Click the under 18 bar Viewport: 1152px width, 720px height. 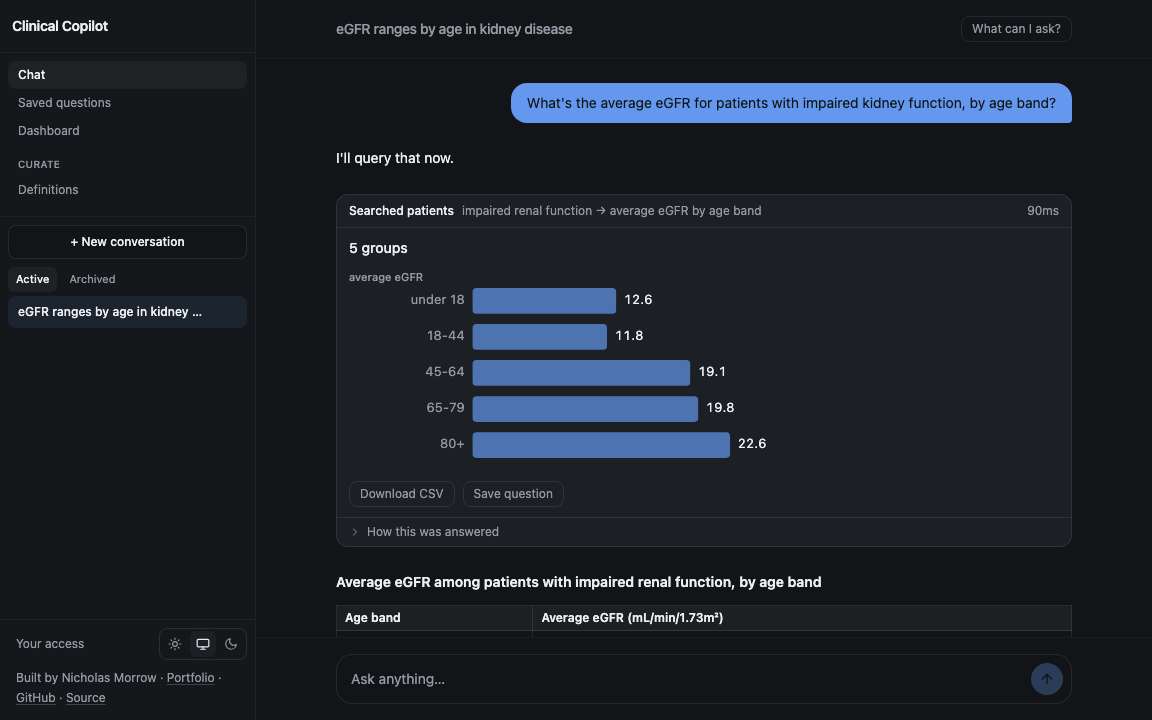(544, 300)
